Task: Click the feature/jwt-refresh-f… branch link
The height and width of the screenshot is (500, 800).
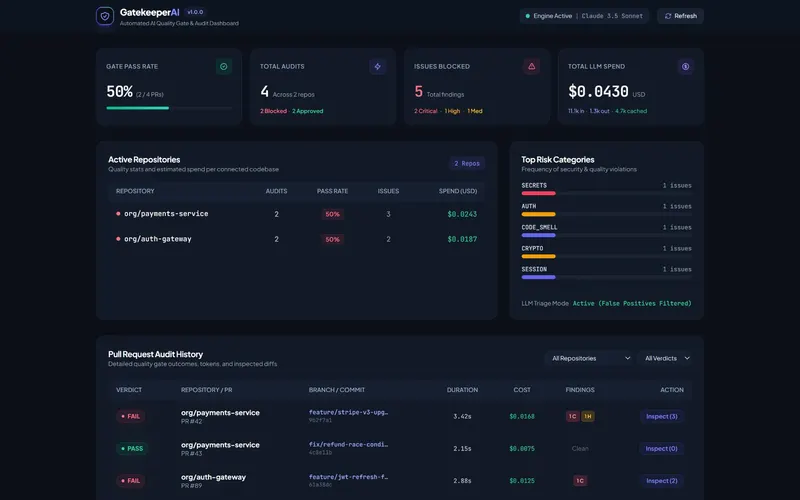Action: (348, 477)
